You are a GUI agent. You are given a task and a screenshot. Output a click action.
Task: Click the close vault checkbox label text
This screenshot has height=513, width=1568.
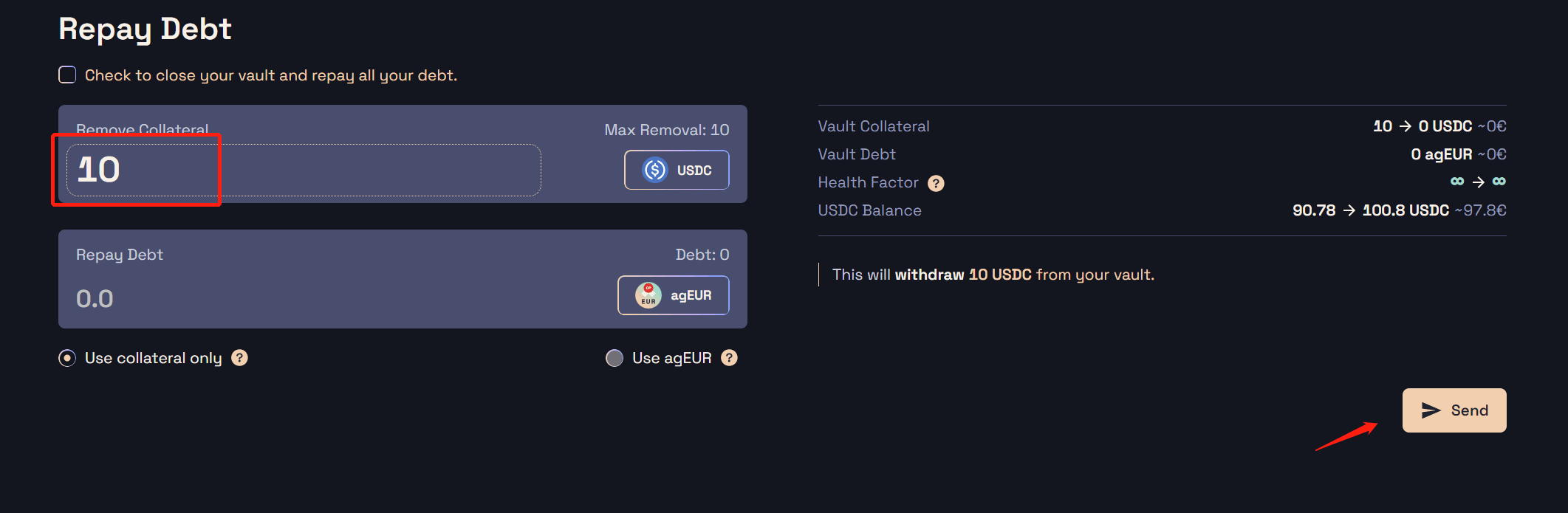271,75
